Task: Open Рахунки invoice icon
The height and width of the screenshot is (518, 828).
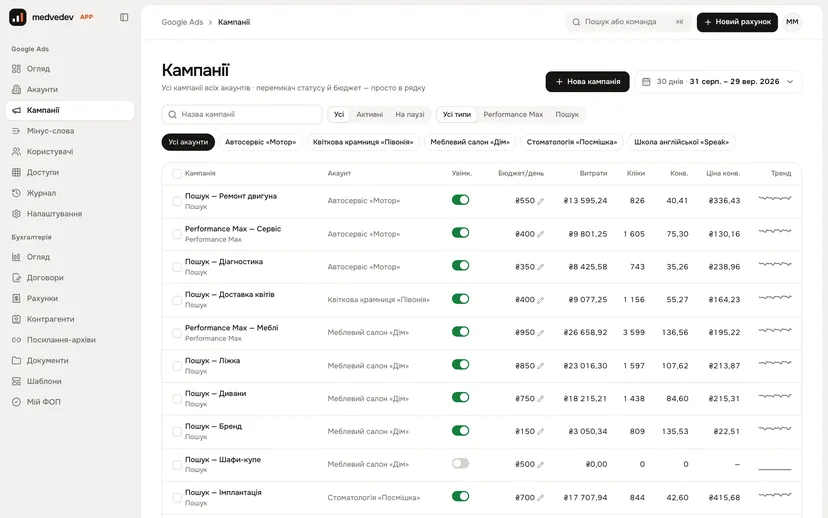Action: (16, 298)
